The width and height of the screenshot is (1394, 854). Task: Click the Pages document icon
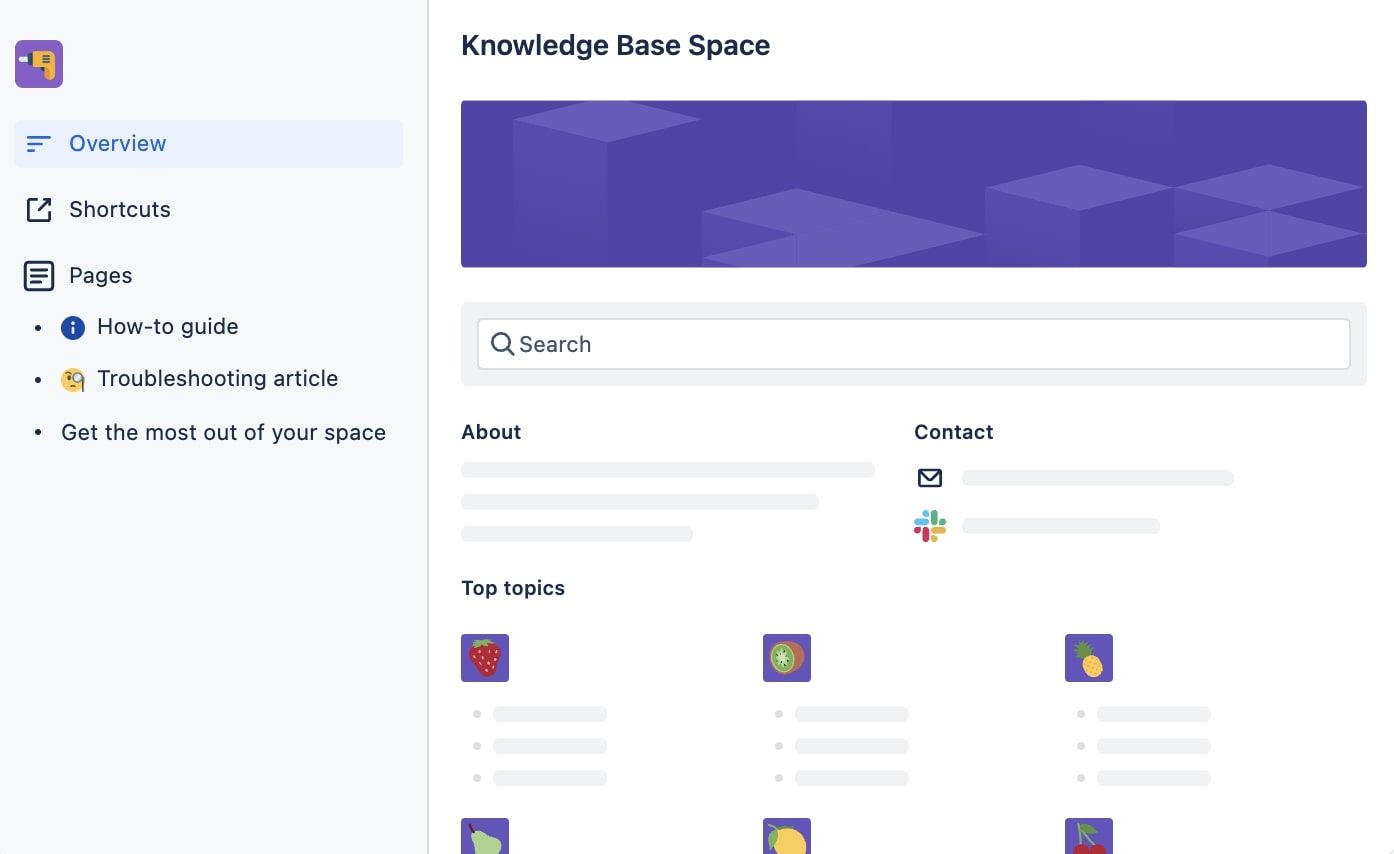tap(38, 275)
